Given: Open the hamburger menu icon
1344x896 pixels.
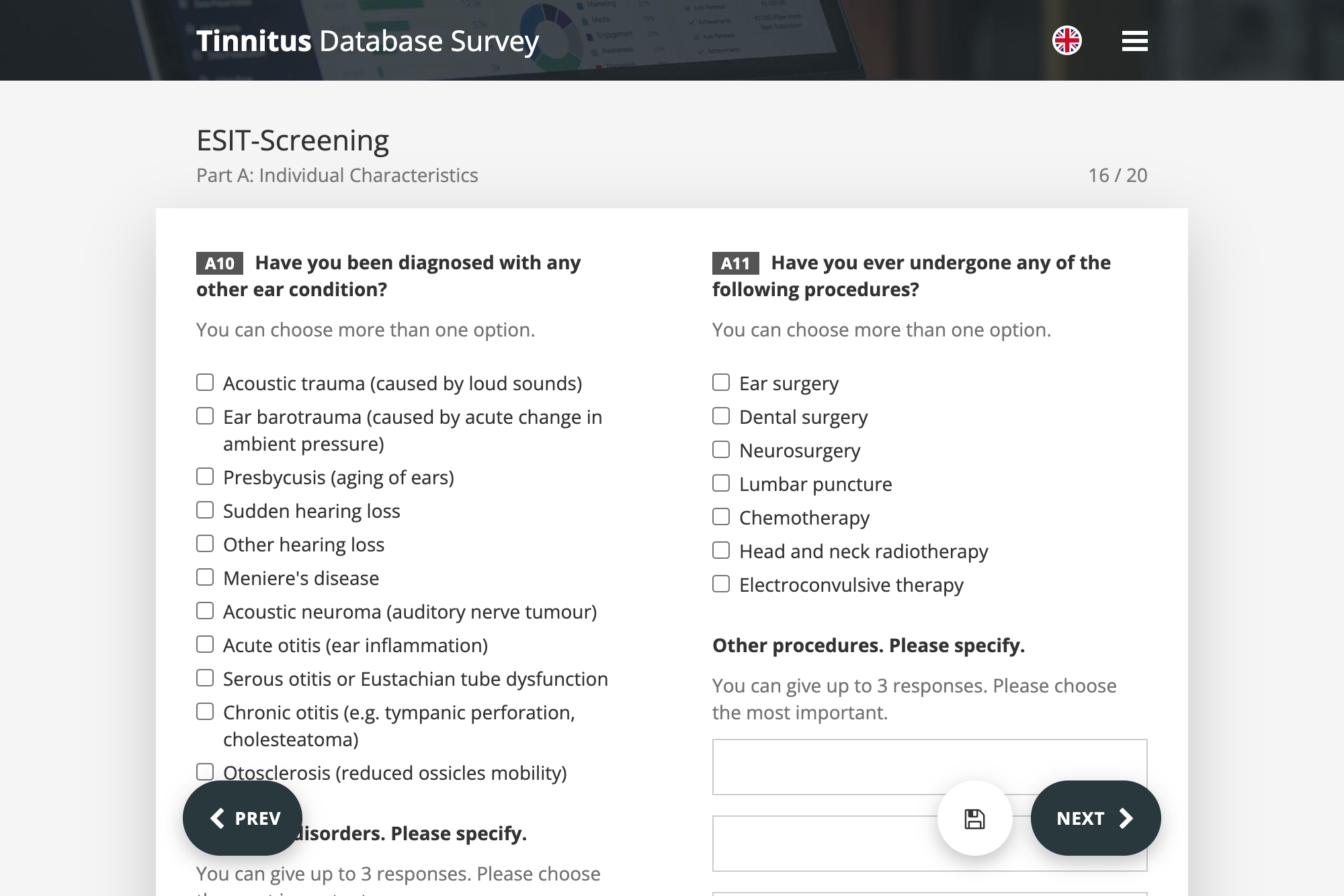Looking at the screenshot, I should click(1134, 41).
